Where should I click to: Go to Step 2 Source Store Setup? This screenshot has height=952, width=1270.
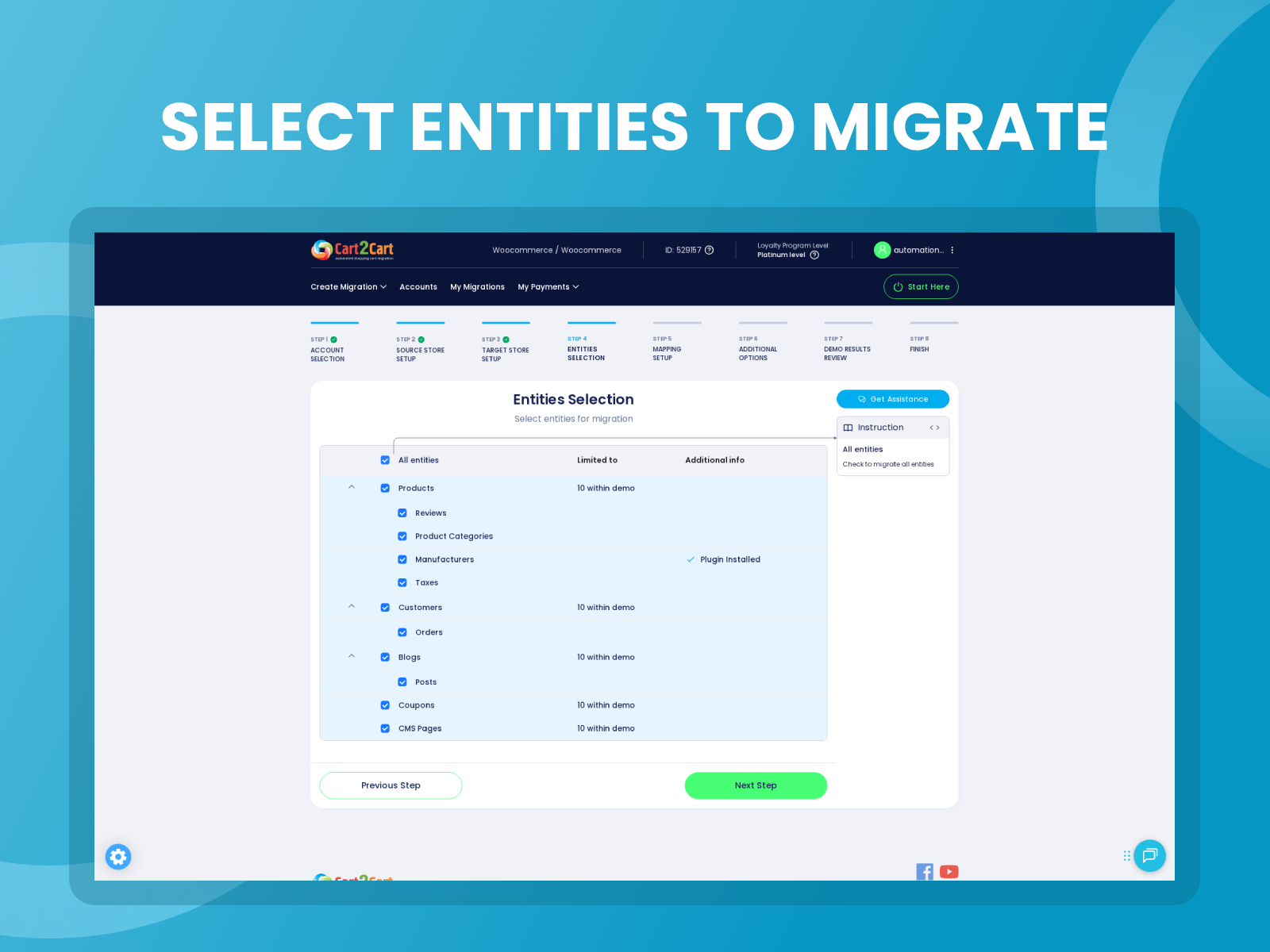tap(421, 344)
